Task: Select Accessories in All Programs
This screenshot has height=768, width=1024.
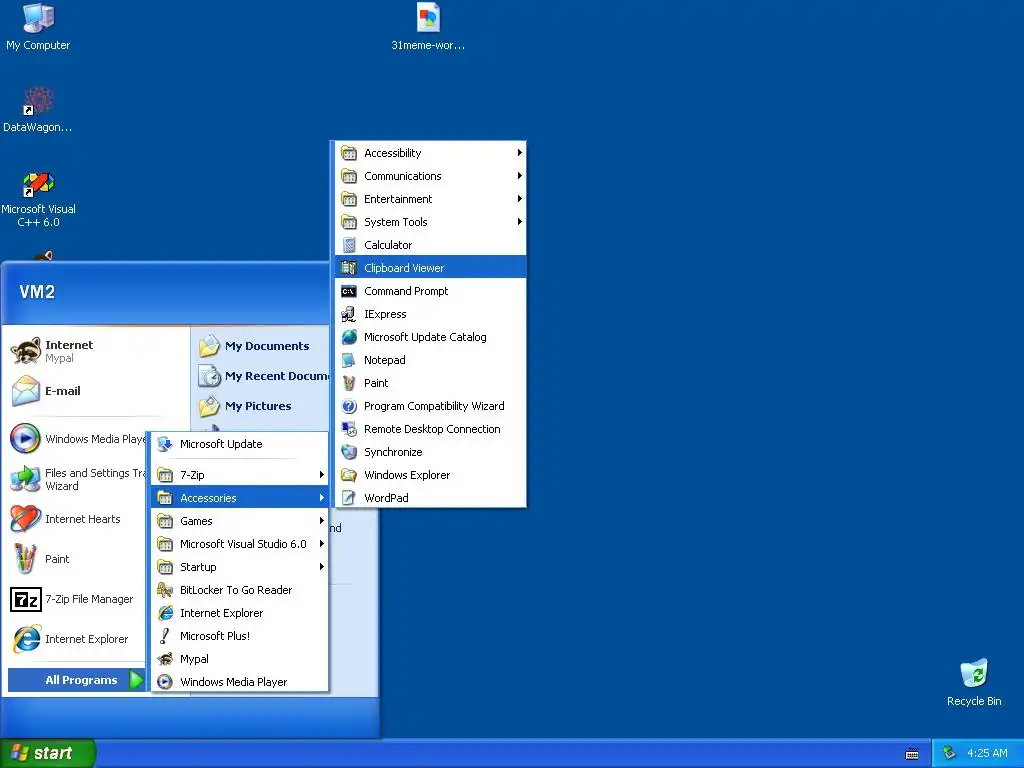Action: [x=240, y=498]
